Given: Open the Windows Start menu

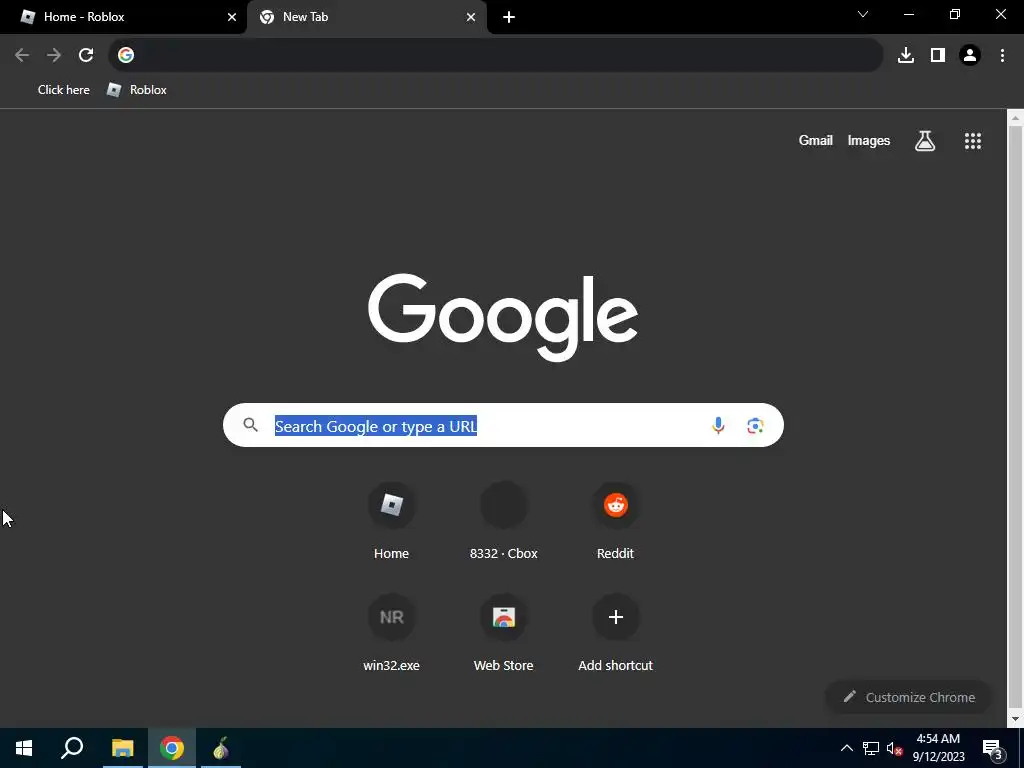Looking at the screenshot, I should pyautogui.click(x=24, y=748).
